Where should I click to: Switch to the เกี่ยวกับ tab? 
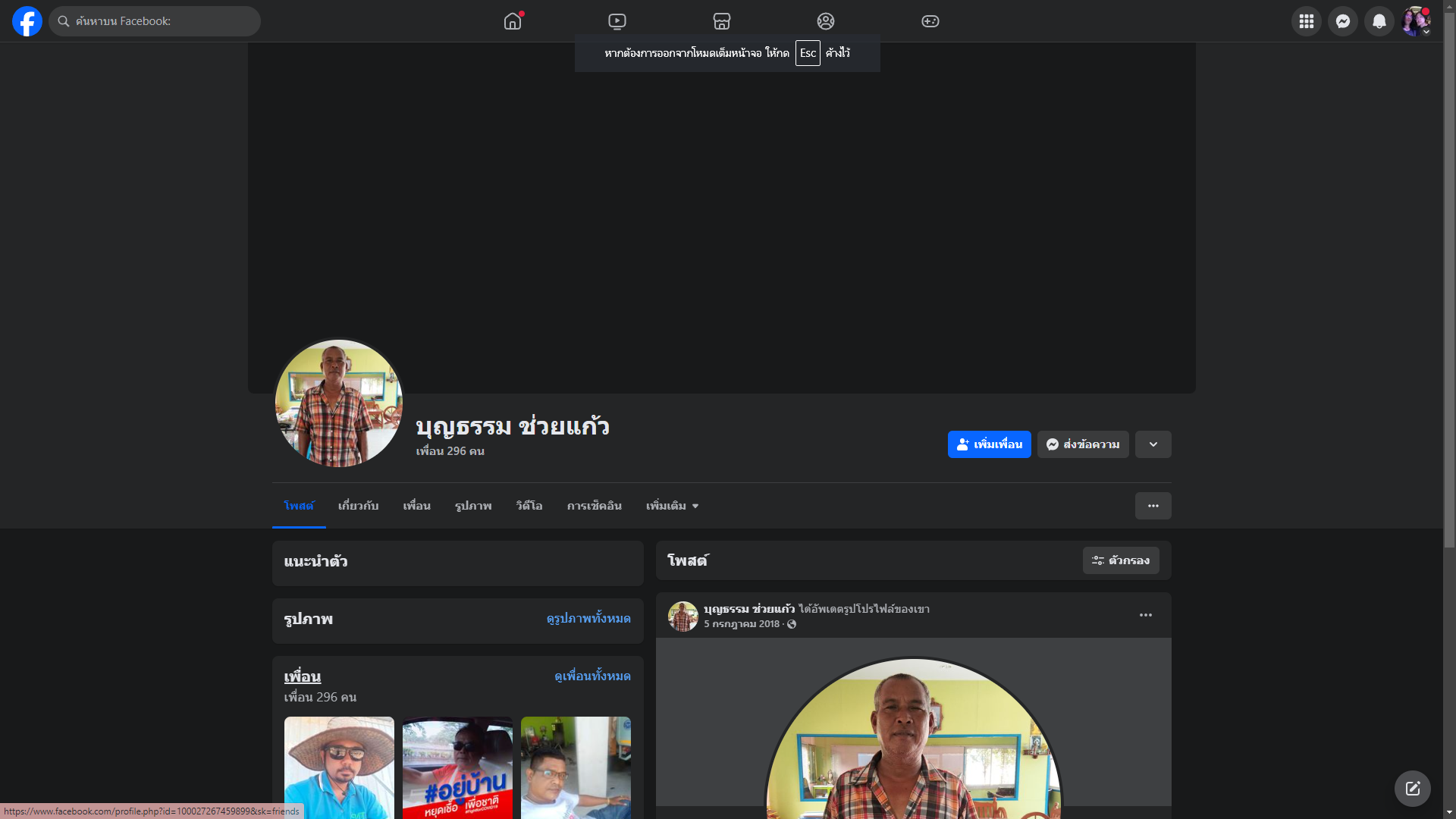(x=358, y=506)
